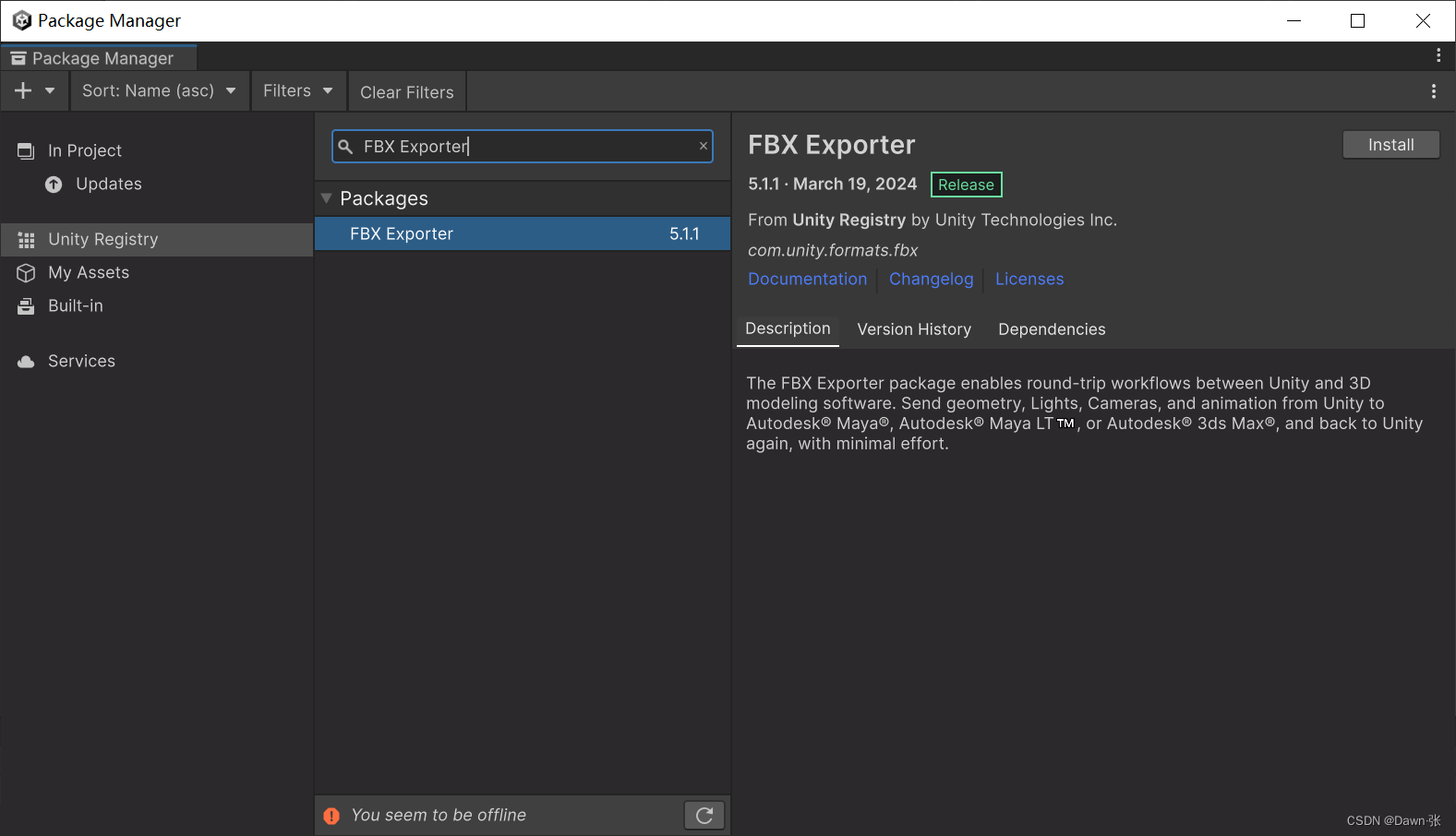Screen dimensions: 1456x836
Task: Click the Release tag label
Action: tap(966, 185)
